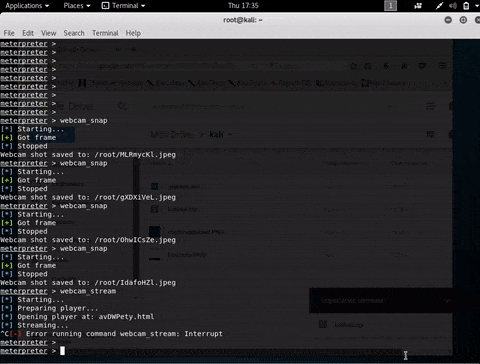480x364 pixels.
Task: Select workspace indicator 1
Action: (391, 6)
